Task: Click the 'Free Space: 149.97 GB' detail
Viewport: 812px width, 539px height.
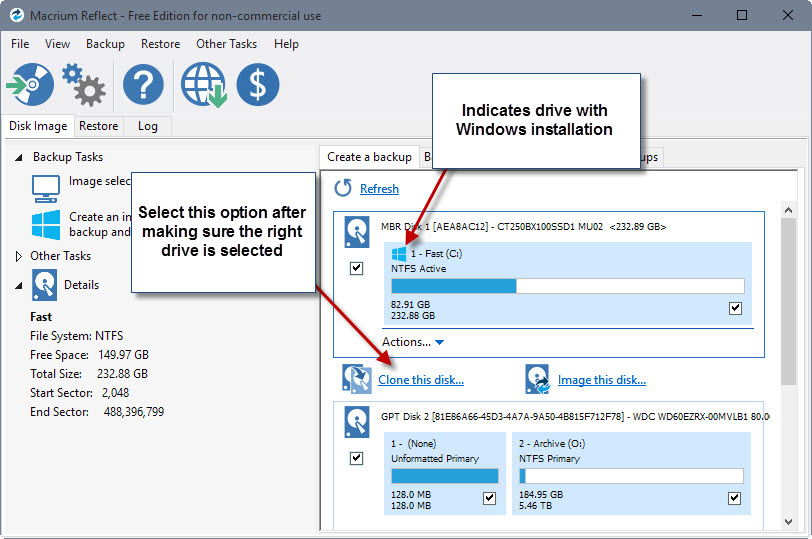Action: (89, 355)
